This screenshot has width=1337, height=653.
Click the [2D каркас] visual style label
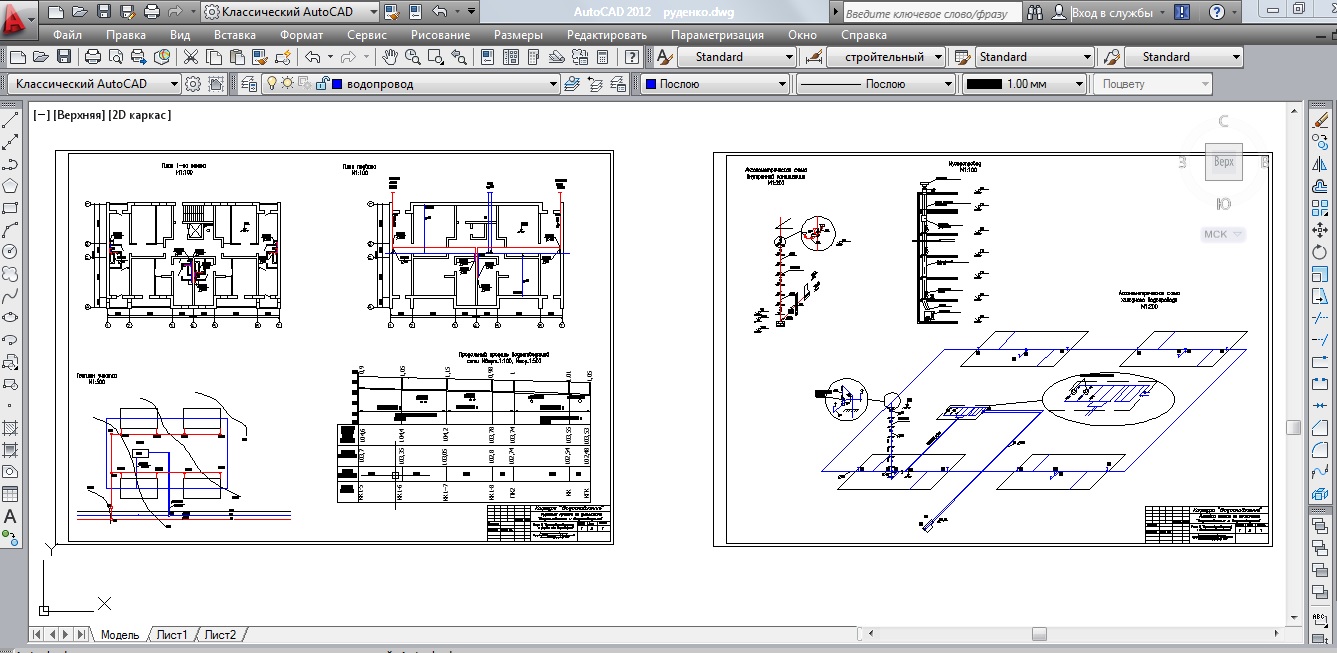[x=140, y=115]
